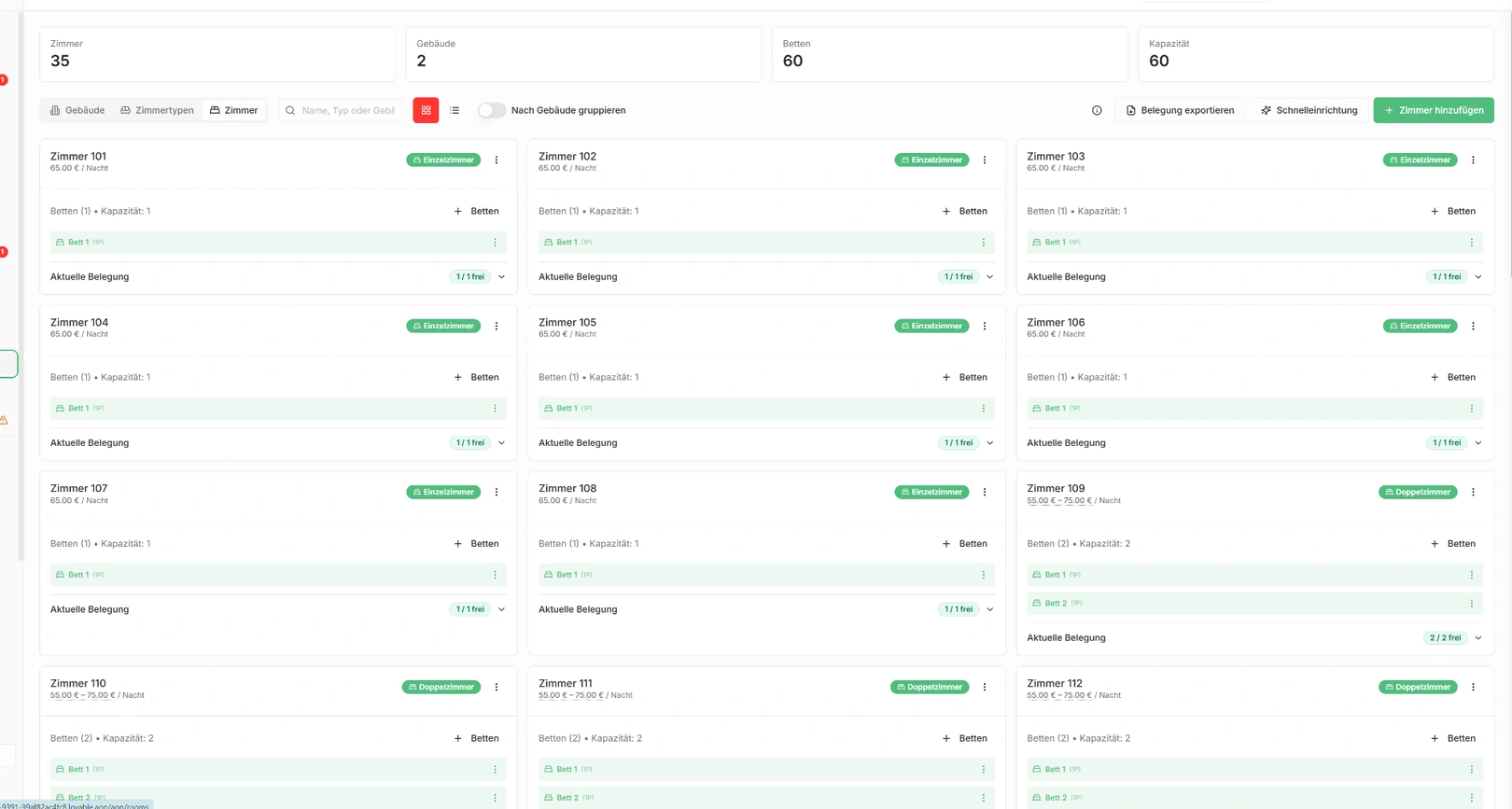Expand Aktuelle Belegung for Zimmer 104
The image size is (1512, 809).
pyautogui.click(x=501, y=443)
